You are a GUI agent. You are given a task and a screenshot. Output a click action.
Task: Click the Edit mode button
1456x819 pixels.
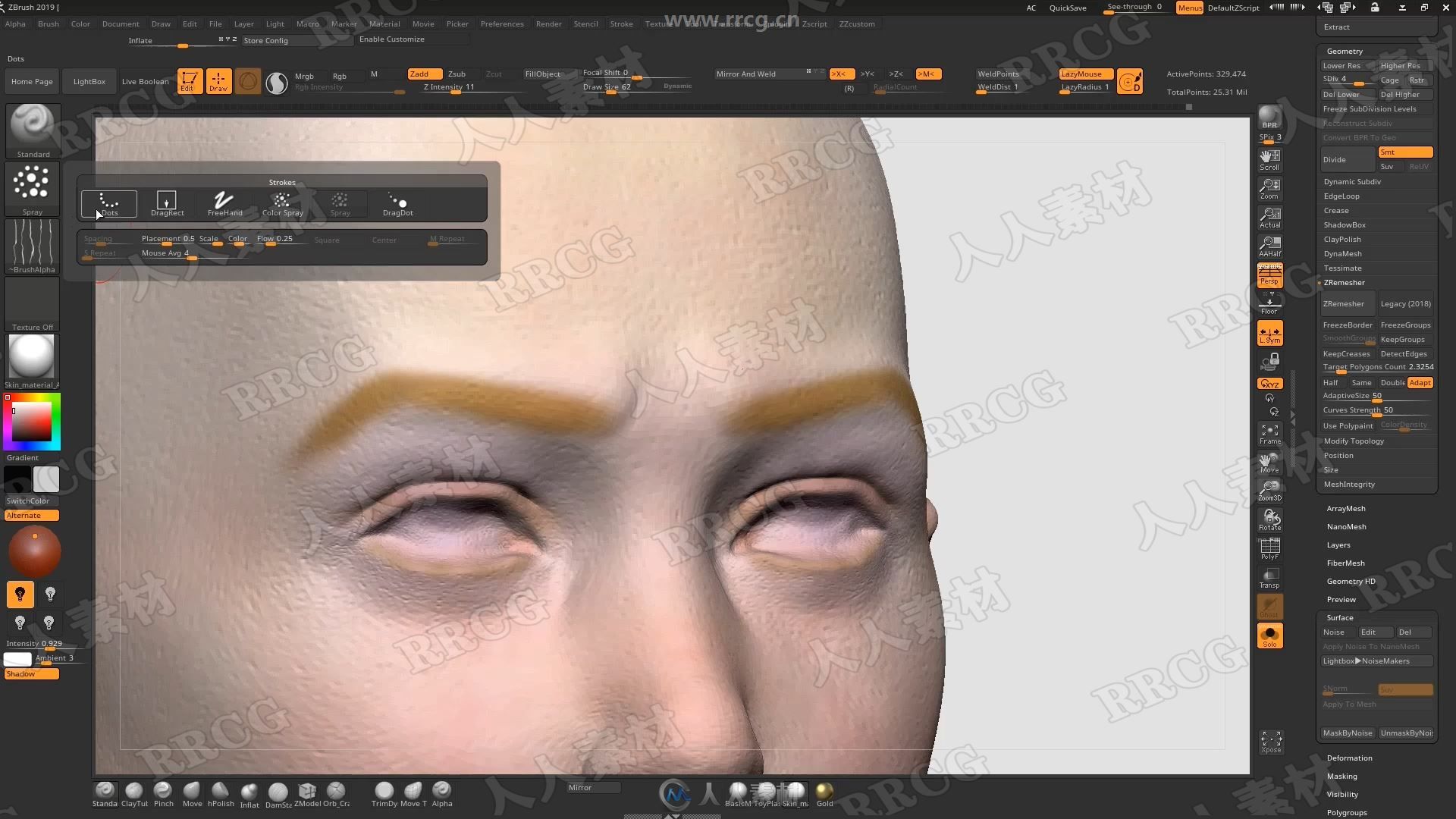tap(189, 81)
